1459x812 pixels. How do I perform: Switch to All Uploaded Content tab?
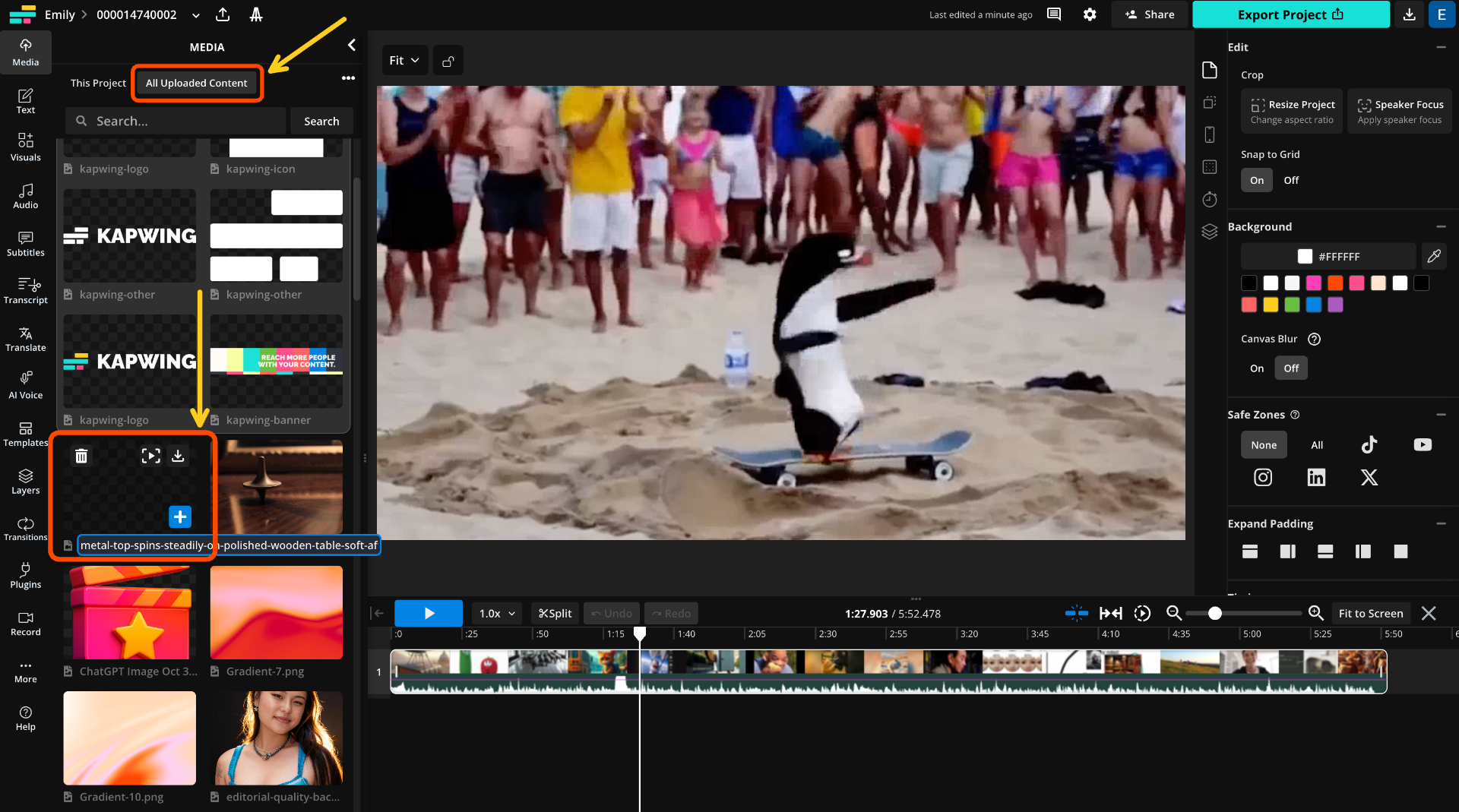(196, 83)
